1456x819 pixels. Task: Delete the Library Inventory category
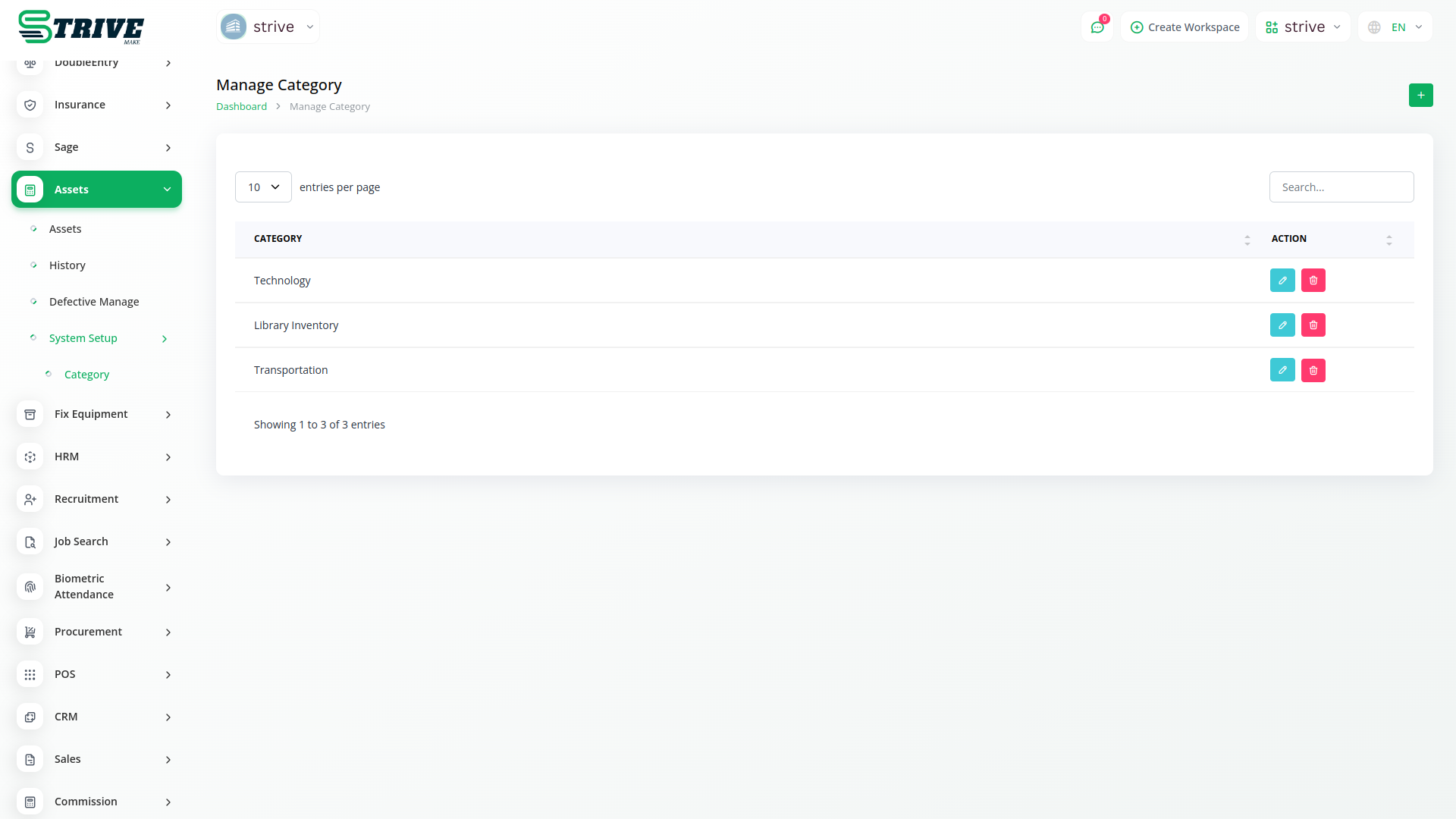(x=1313, y=325)
